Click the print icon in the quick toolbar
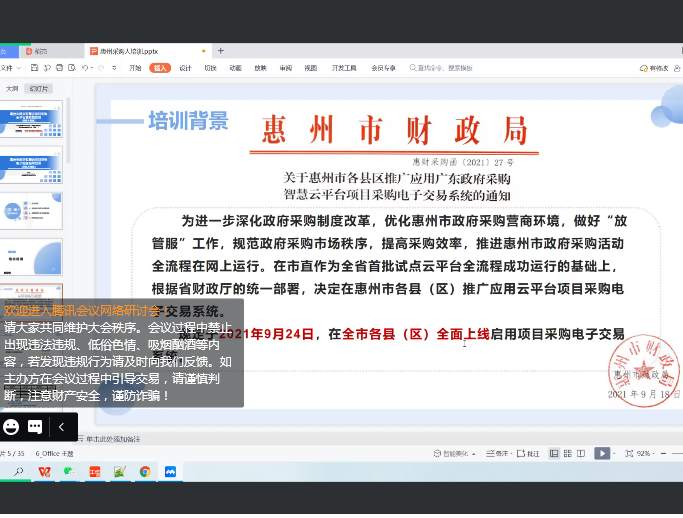Screen dimensions: 683x518 click(60, 68)
